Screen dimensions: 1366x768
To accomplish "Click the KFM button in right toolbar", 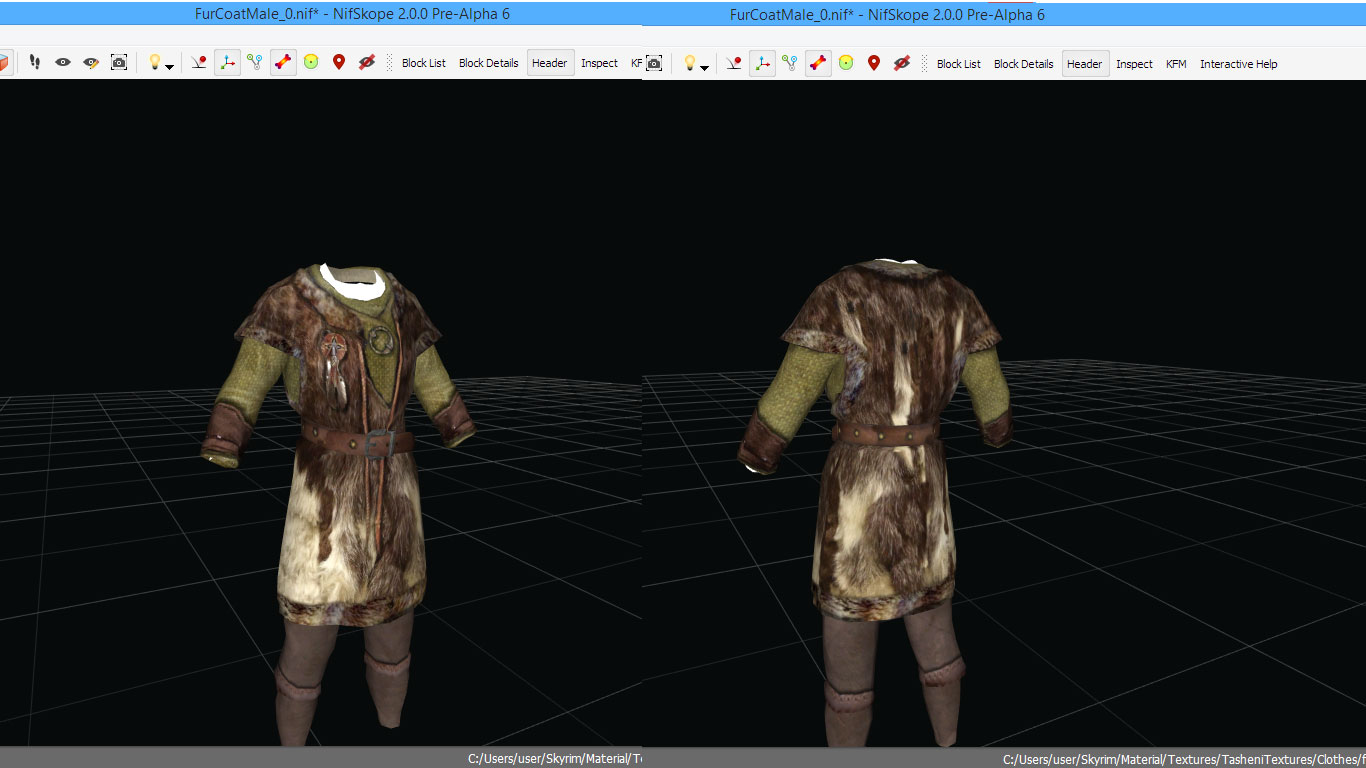I will (x=1176, y=64).
